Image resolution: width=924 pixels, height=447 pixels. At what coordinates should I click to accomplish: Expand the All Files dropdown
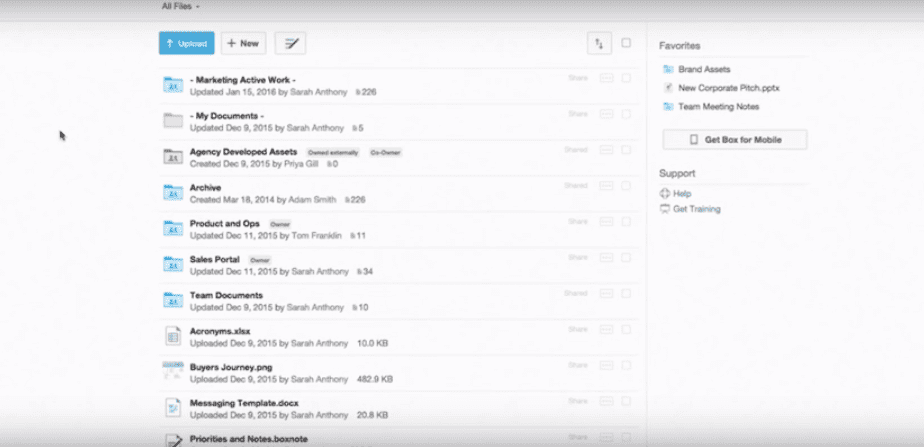pyautogui.click(x=177, y=6)
